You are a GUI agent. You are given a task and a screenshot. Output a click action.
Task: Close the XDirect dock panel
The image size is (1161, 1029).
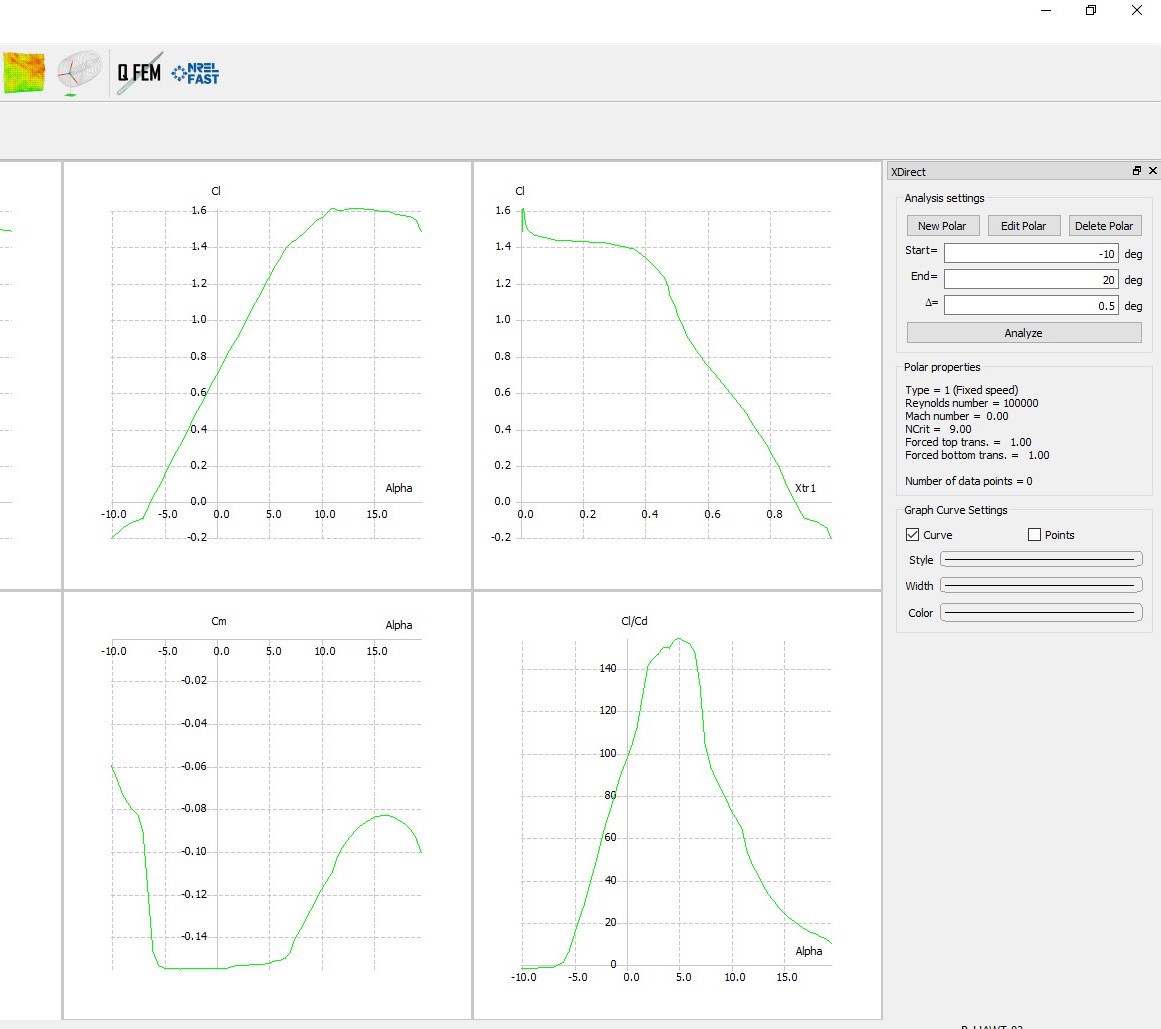(1152, 171)
